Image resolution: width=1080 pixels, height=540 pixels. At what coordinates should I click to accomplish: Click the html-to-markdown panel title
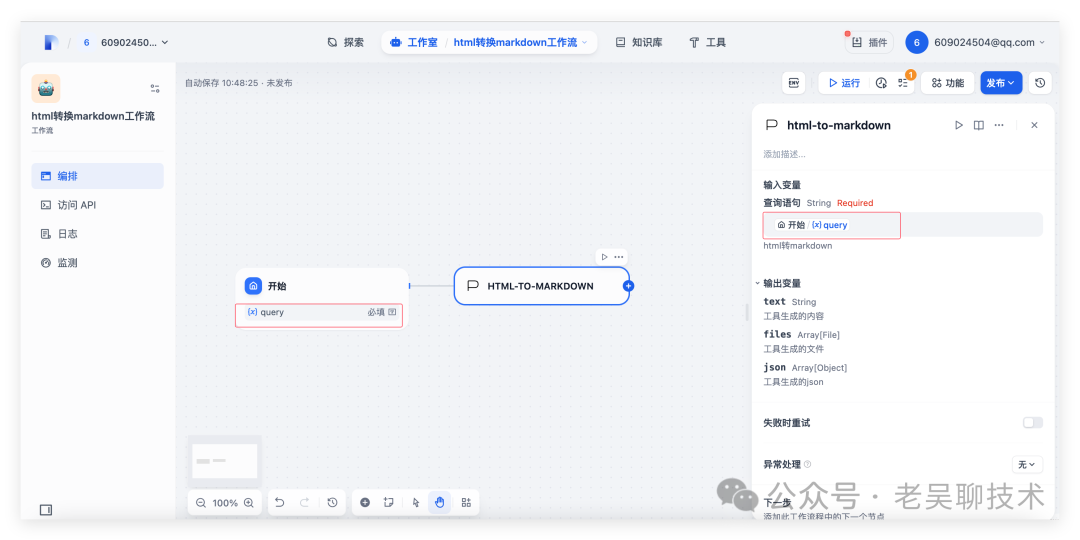pos(839,125)
